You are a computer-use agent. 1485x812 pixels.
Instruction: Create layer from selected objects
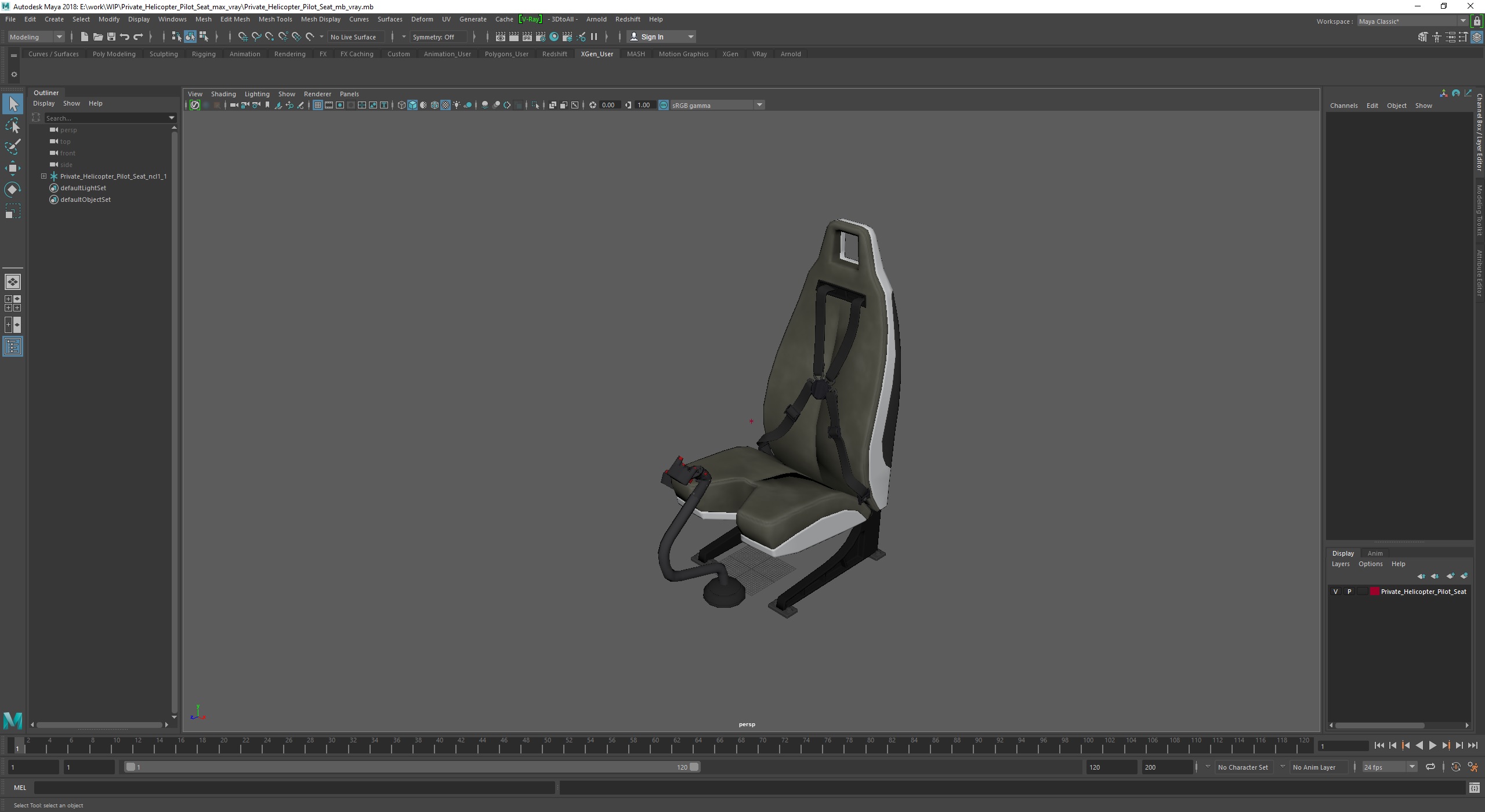click(x=1464, y=576)
